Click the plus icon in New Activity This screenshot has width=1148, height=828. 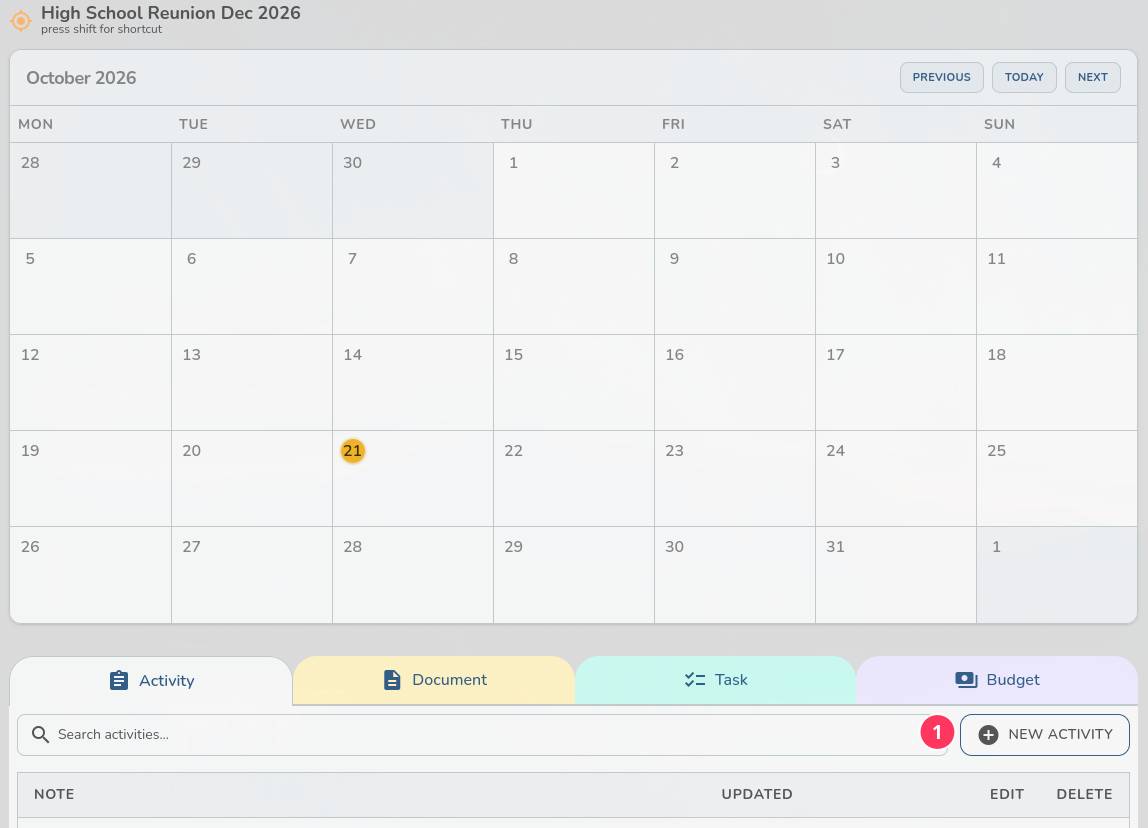point(988,734)
